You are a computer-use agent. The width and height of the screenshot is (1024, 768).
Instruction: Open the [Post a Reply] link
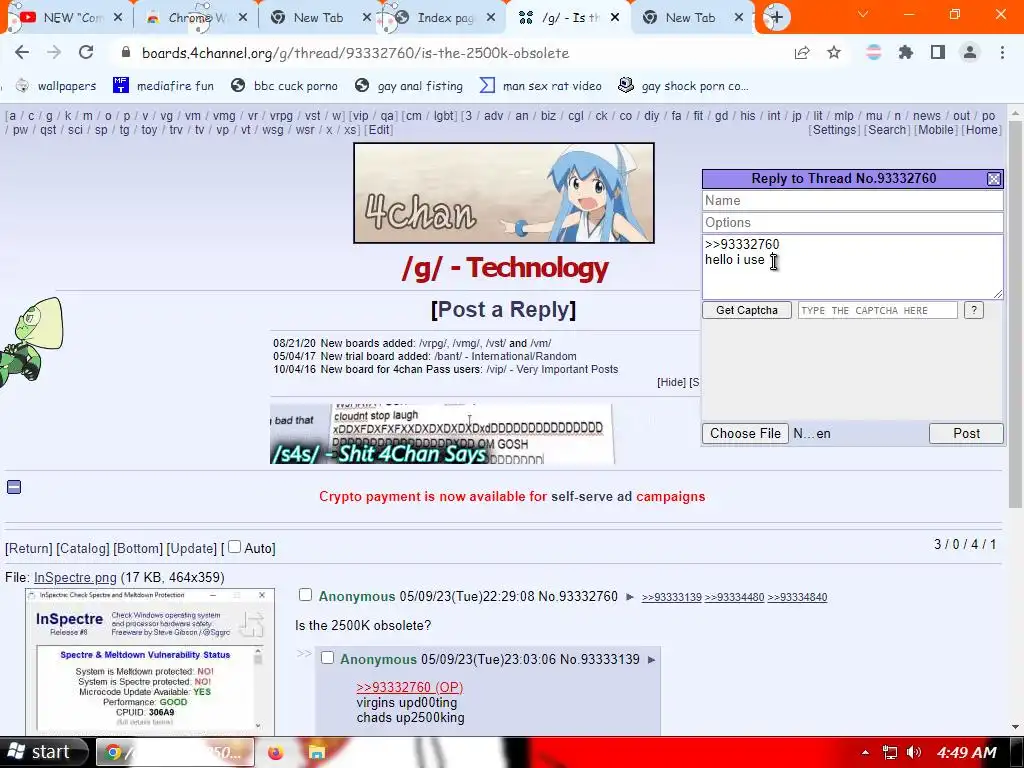(x=504, y=310)
